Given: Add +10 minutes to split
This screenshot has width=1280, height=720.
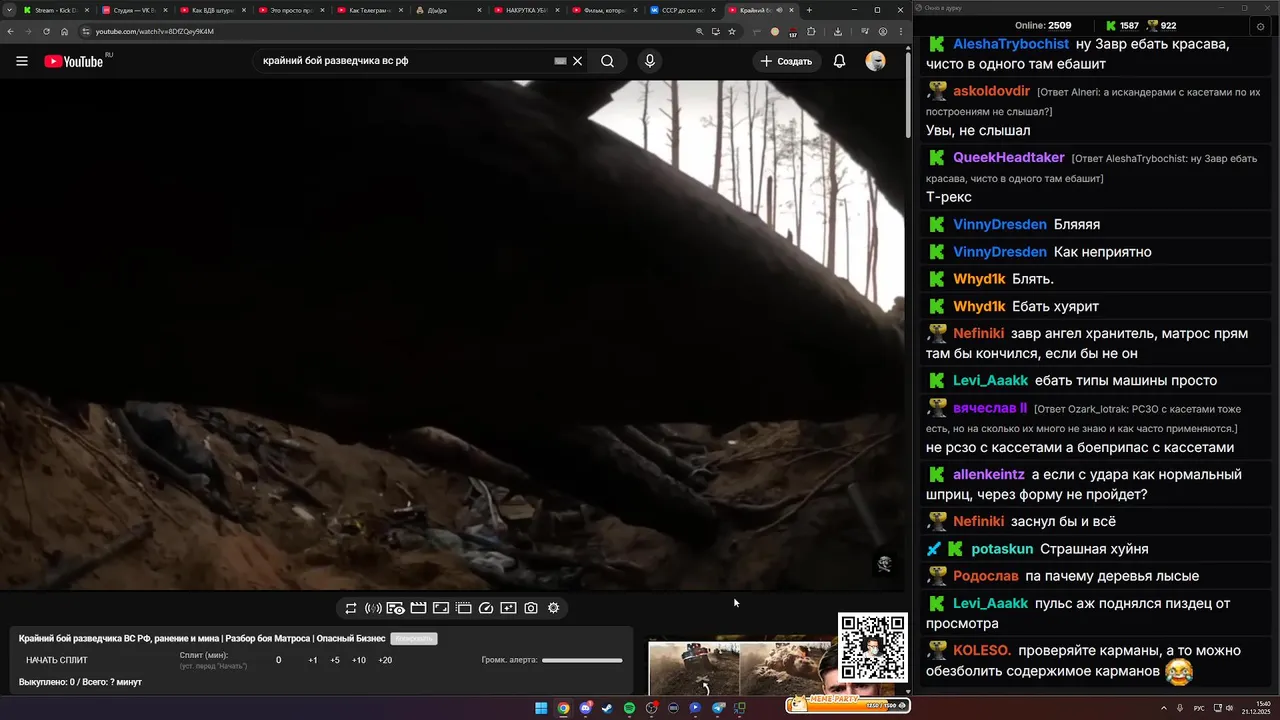Looking at the screenshot, I should 359,660.
